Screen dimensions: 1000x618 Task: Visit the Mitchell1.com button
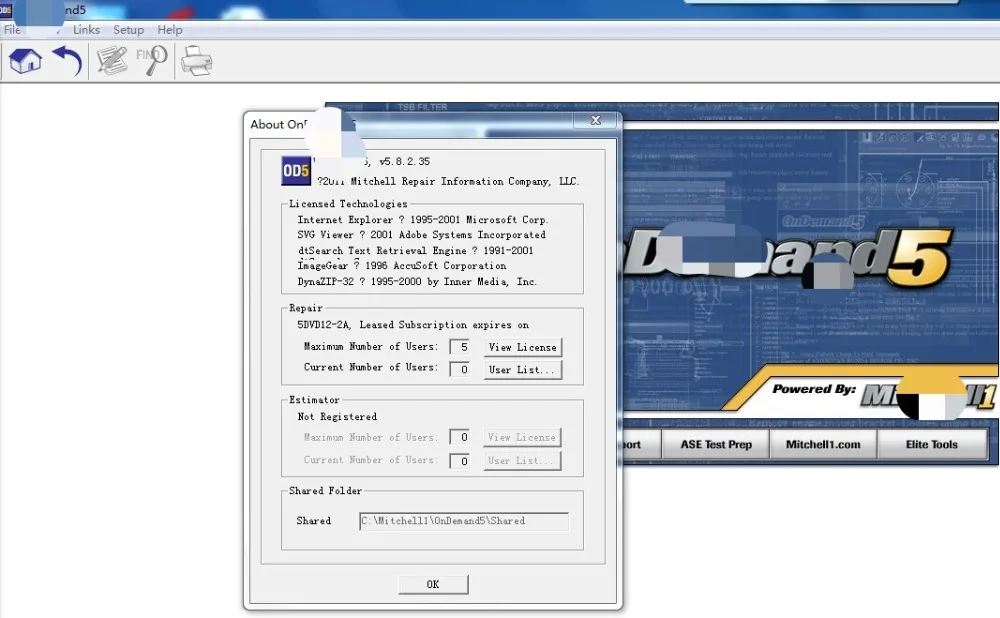823,445
